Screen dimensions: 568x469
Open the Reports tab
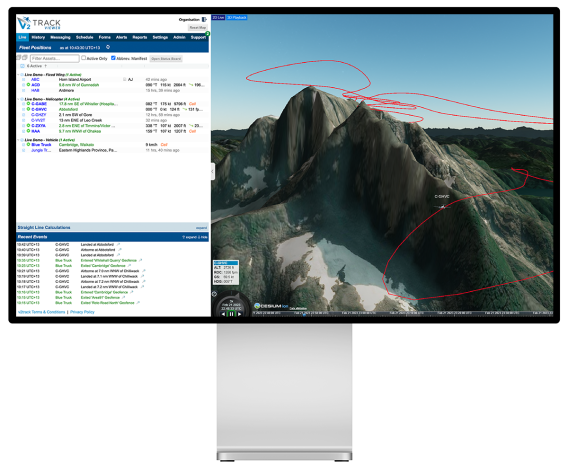[140, 37]
